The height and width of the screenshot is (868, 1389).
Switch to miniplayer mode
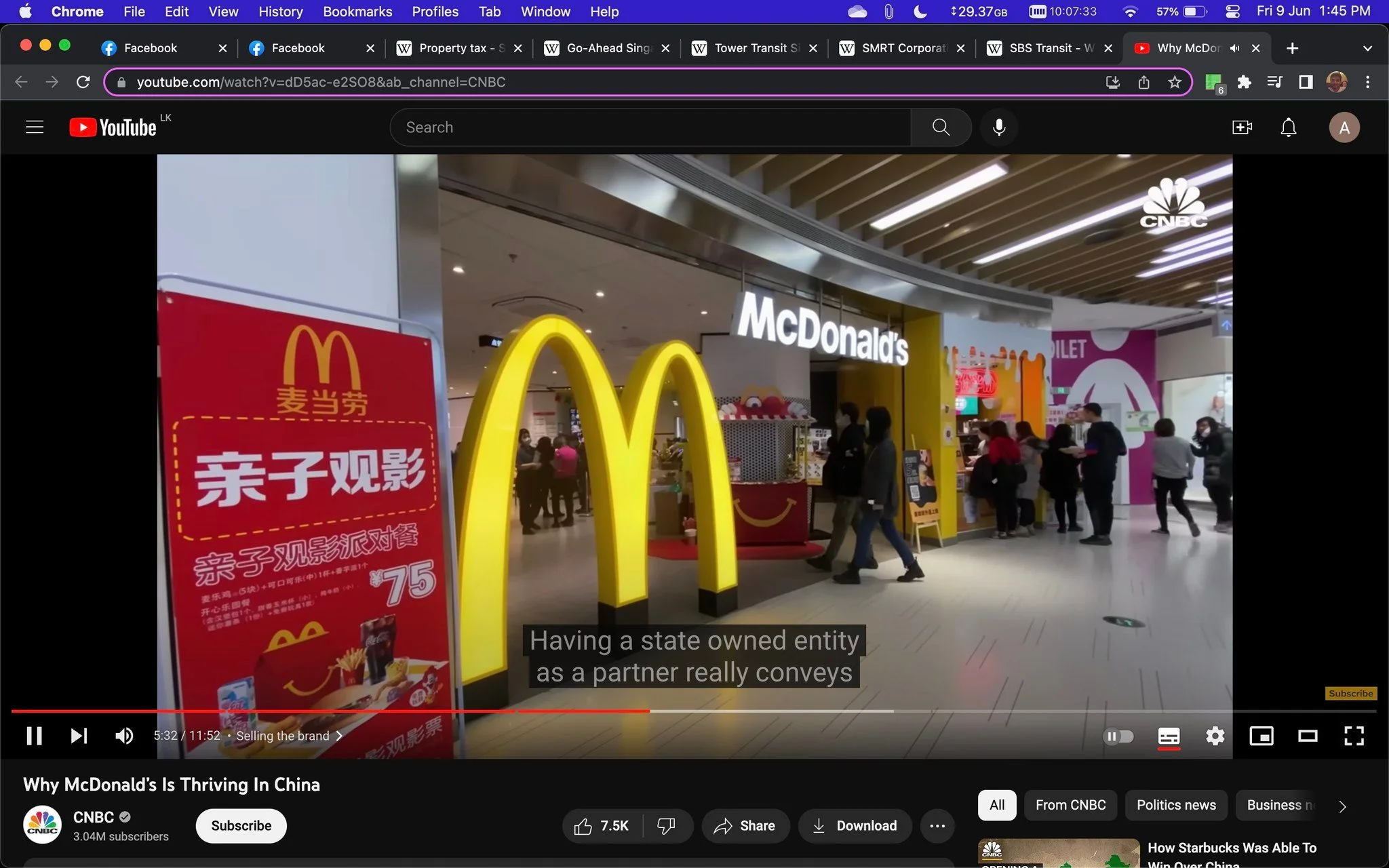1261,736
